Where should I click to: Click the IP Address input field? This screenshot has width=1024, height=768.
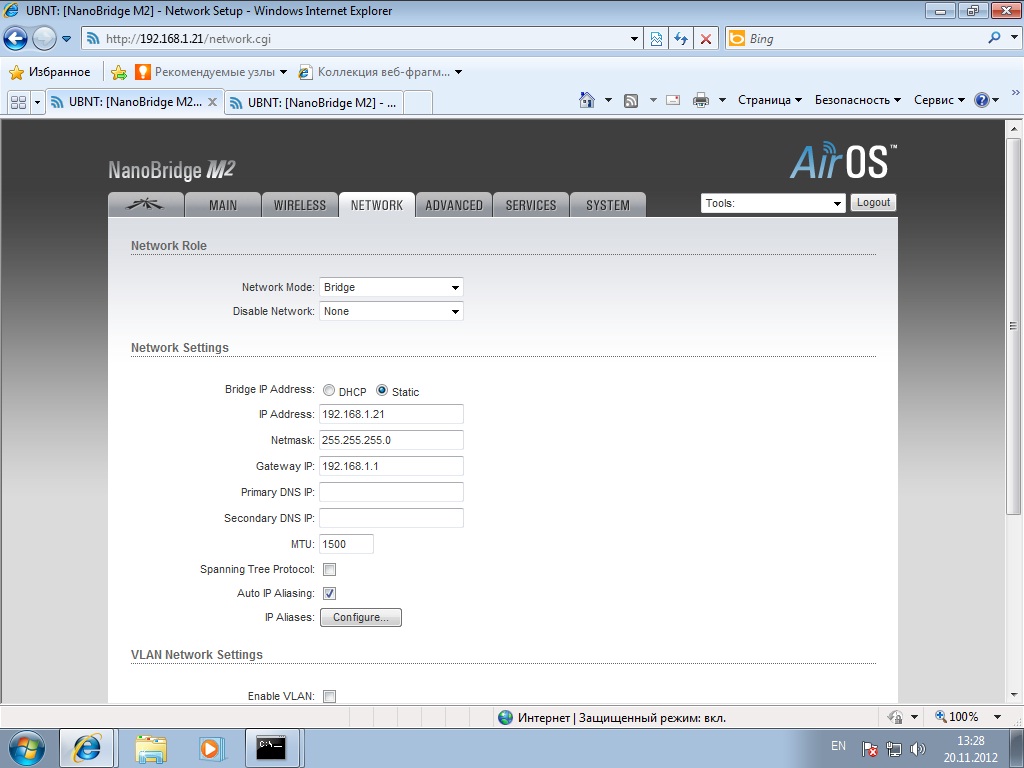click(x=391, y=414)
